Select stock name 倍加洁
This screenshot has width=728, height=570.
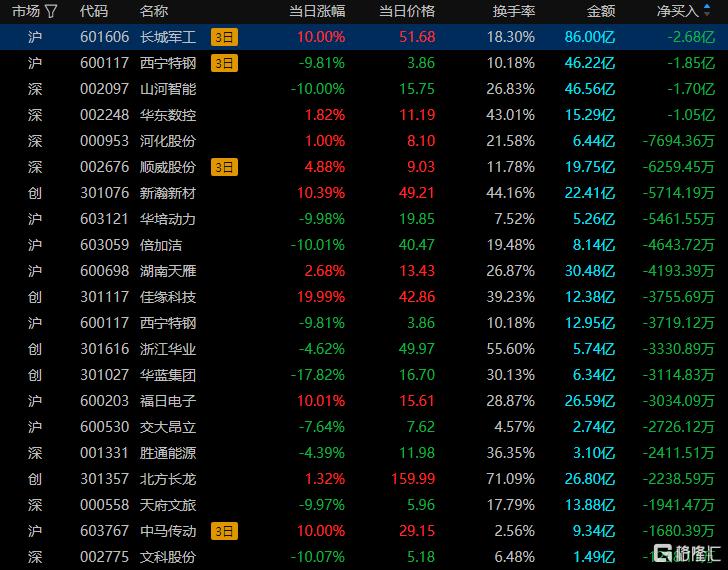coord(161,245)
